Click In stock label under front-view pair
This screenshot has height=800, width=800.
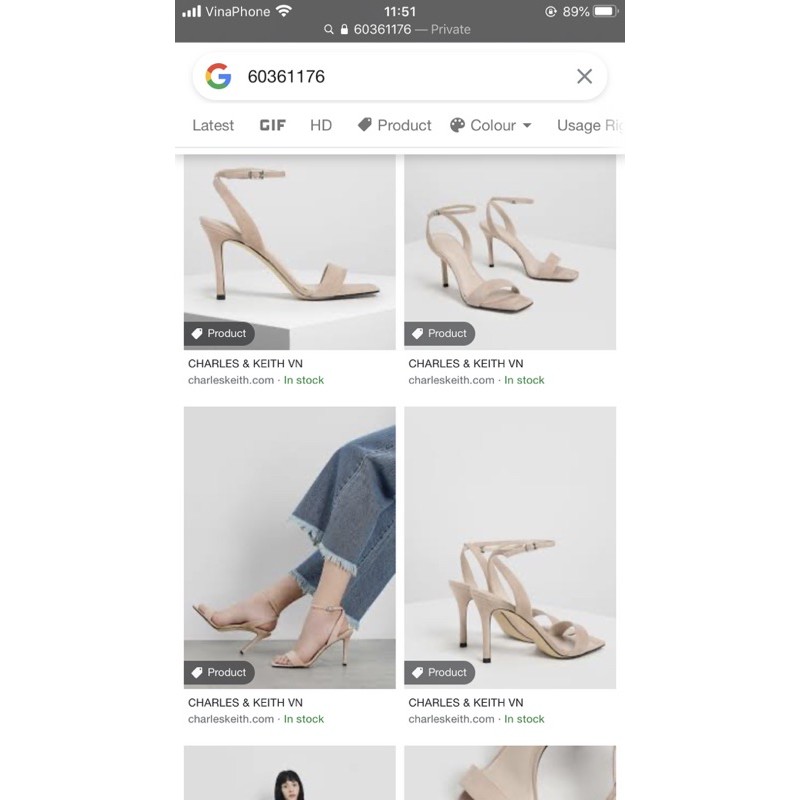(x=524, y=380)
